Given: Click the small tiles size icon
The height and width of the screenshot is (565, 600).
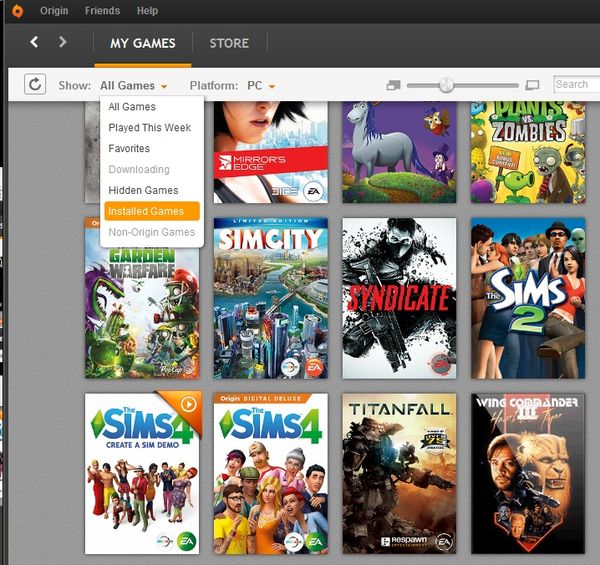Looking at the screenshot, I should click(x=393, y=85).
